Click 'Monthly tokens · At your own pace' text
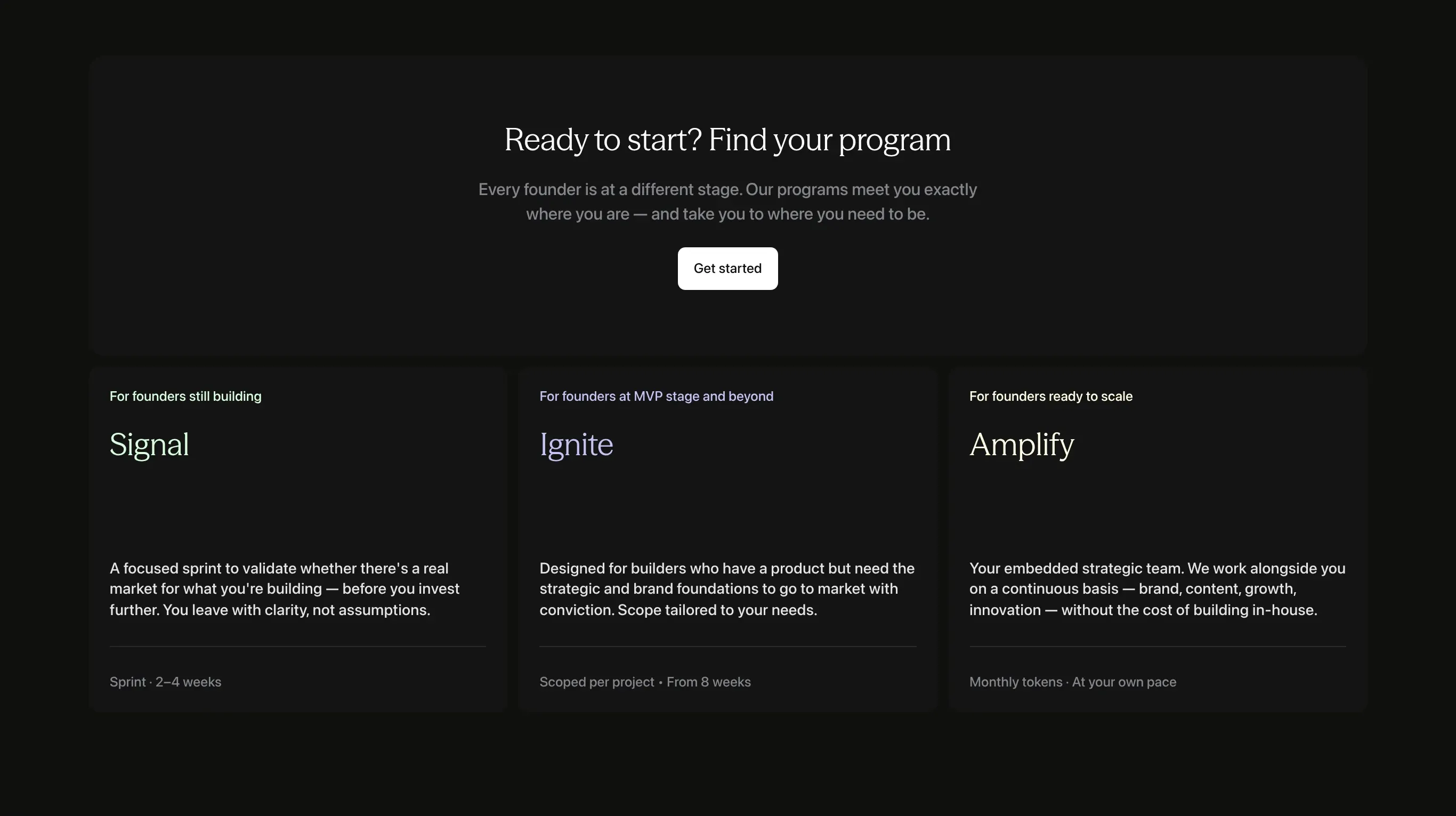 [1073, 682]
